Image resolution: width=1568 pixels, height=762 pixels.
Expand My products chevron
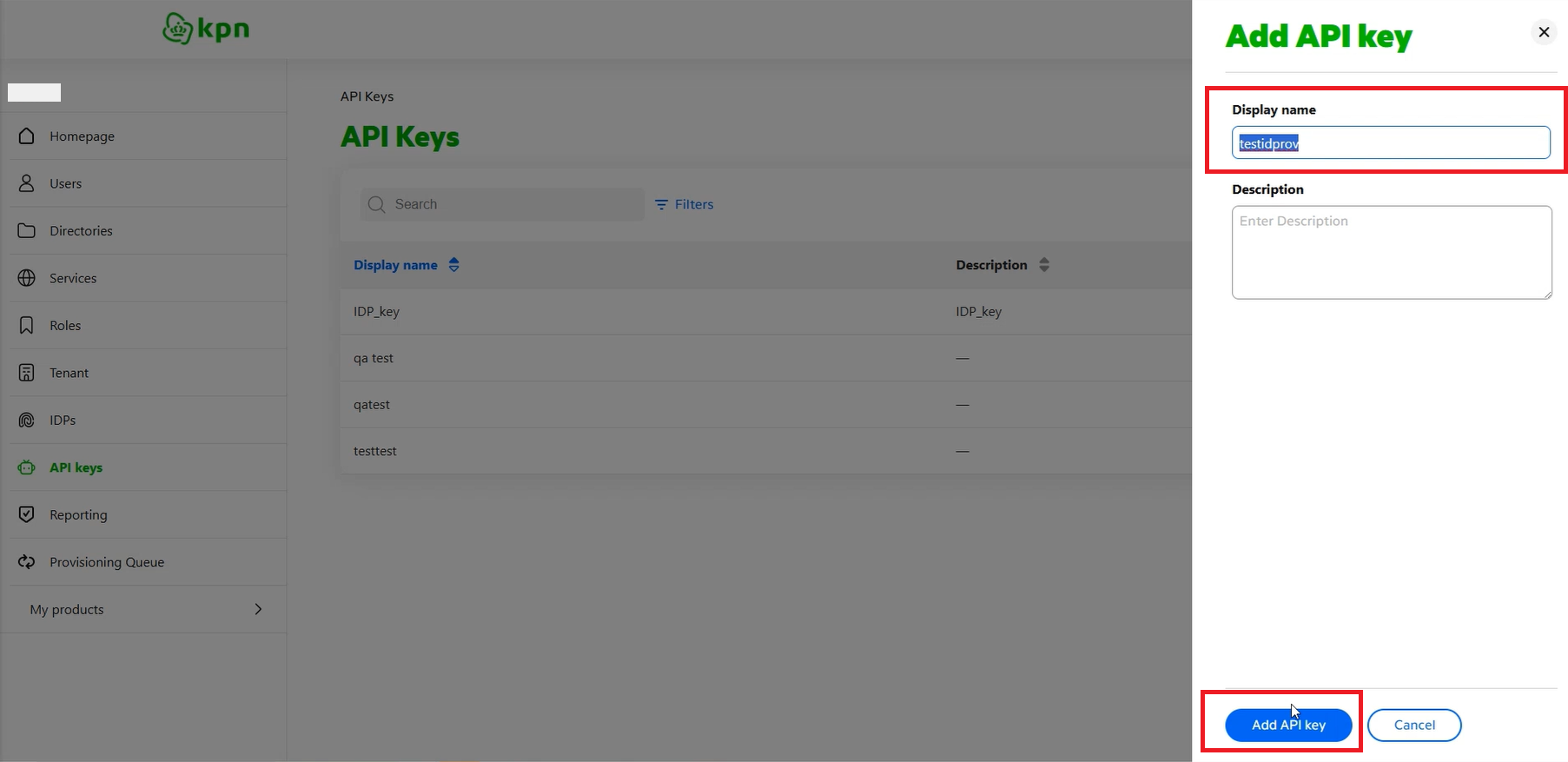click(258, 609)
